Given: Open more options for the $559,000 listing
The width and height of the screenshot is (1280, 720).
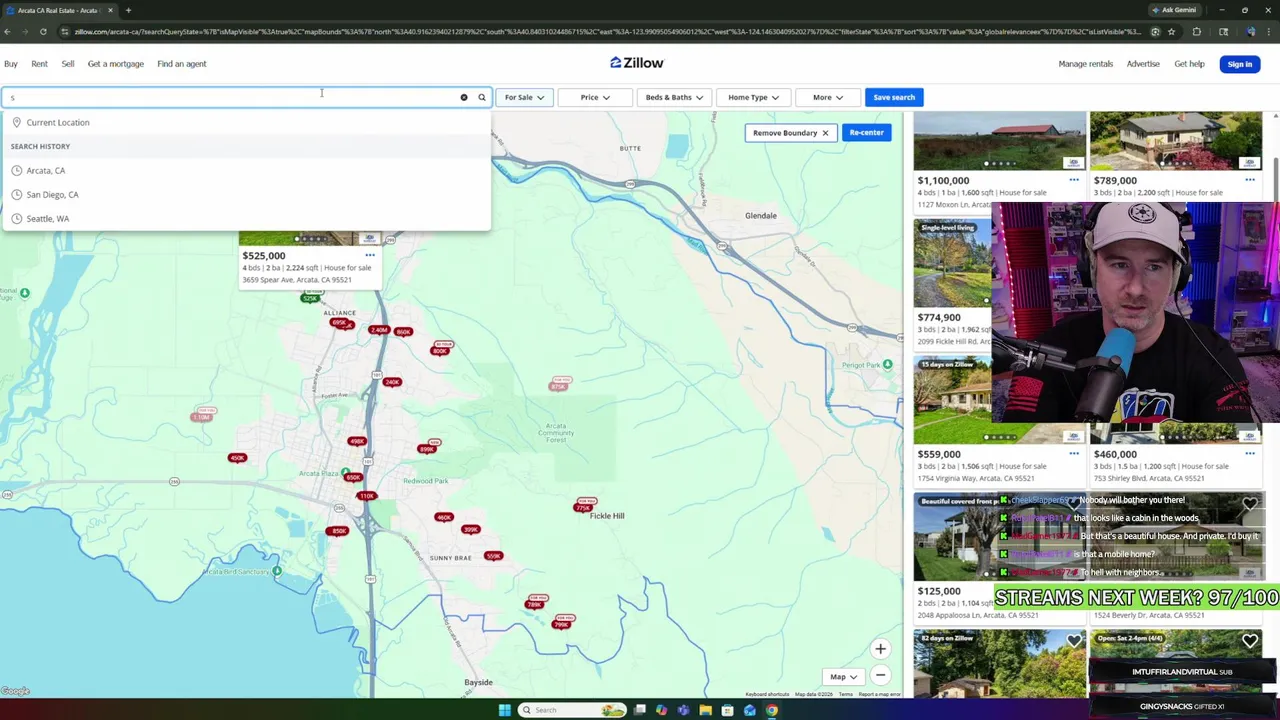Looking at the screenshot, I should [x=1074, y=454].
